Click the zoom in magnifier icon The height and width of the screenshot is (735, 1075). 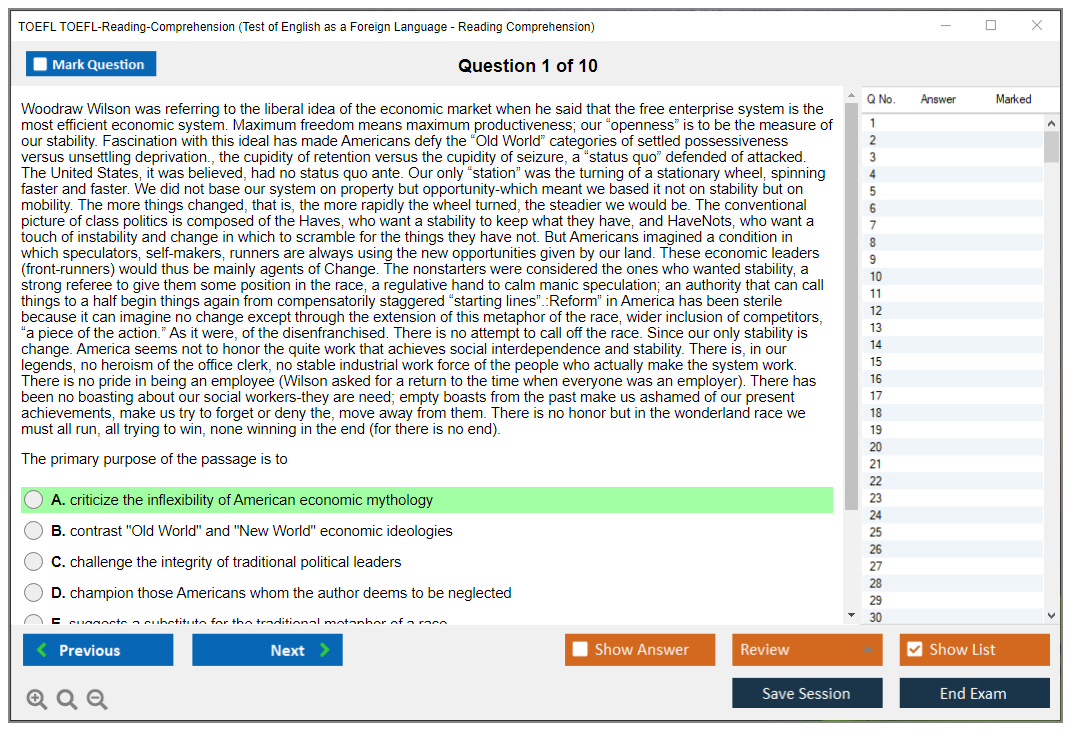tap(37, 699)
